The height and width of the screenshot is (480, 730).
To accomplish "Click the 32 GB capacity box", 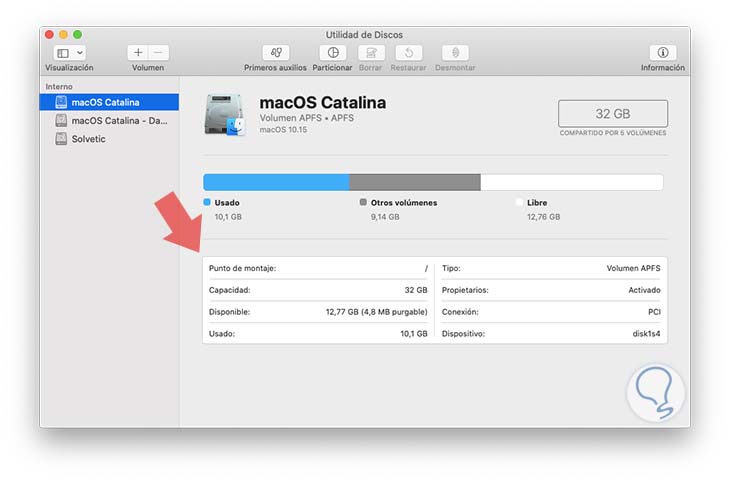I will (613, 114).
